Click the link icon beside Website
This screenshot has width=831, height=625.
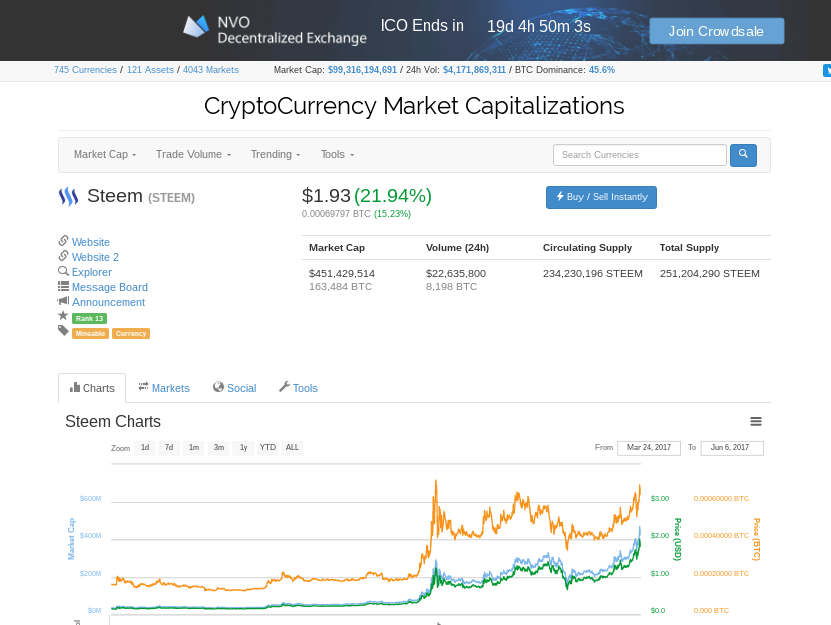(x=64, y=241)
